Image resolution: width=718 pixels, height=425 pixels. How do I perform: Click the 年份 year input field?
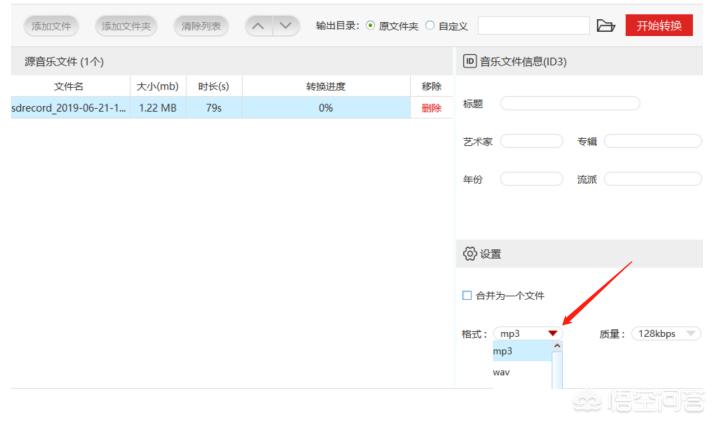[x=532, y=179]
